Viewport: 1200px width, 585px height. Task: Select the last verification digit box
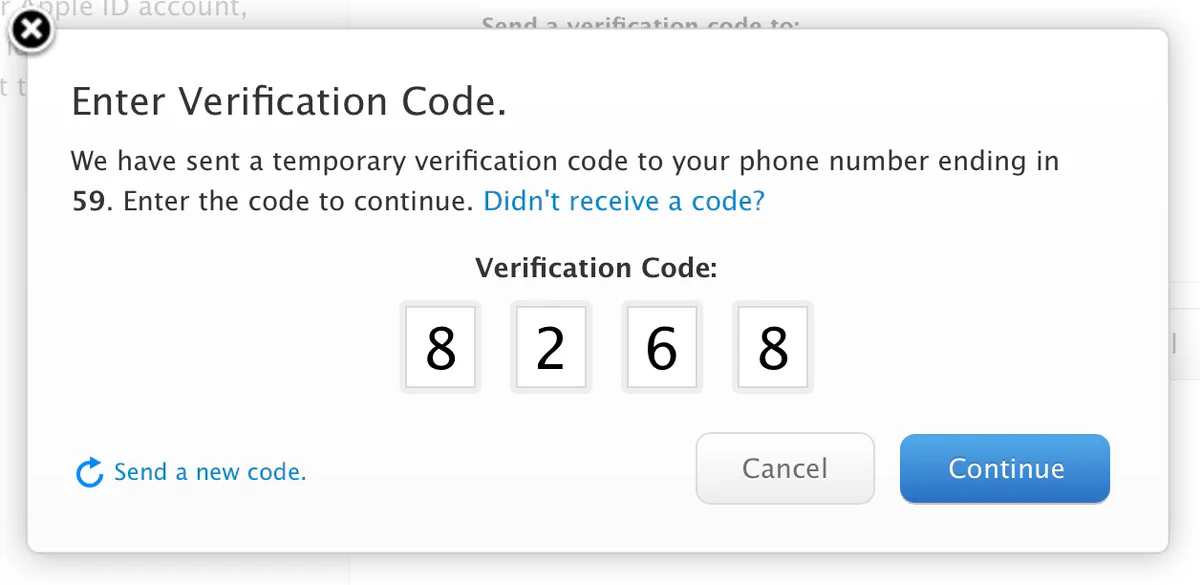(772, 346)
